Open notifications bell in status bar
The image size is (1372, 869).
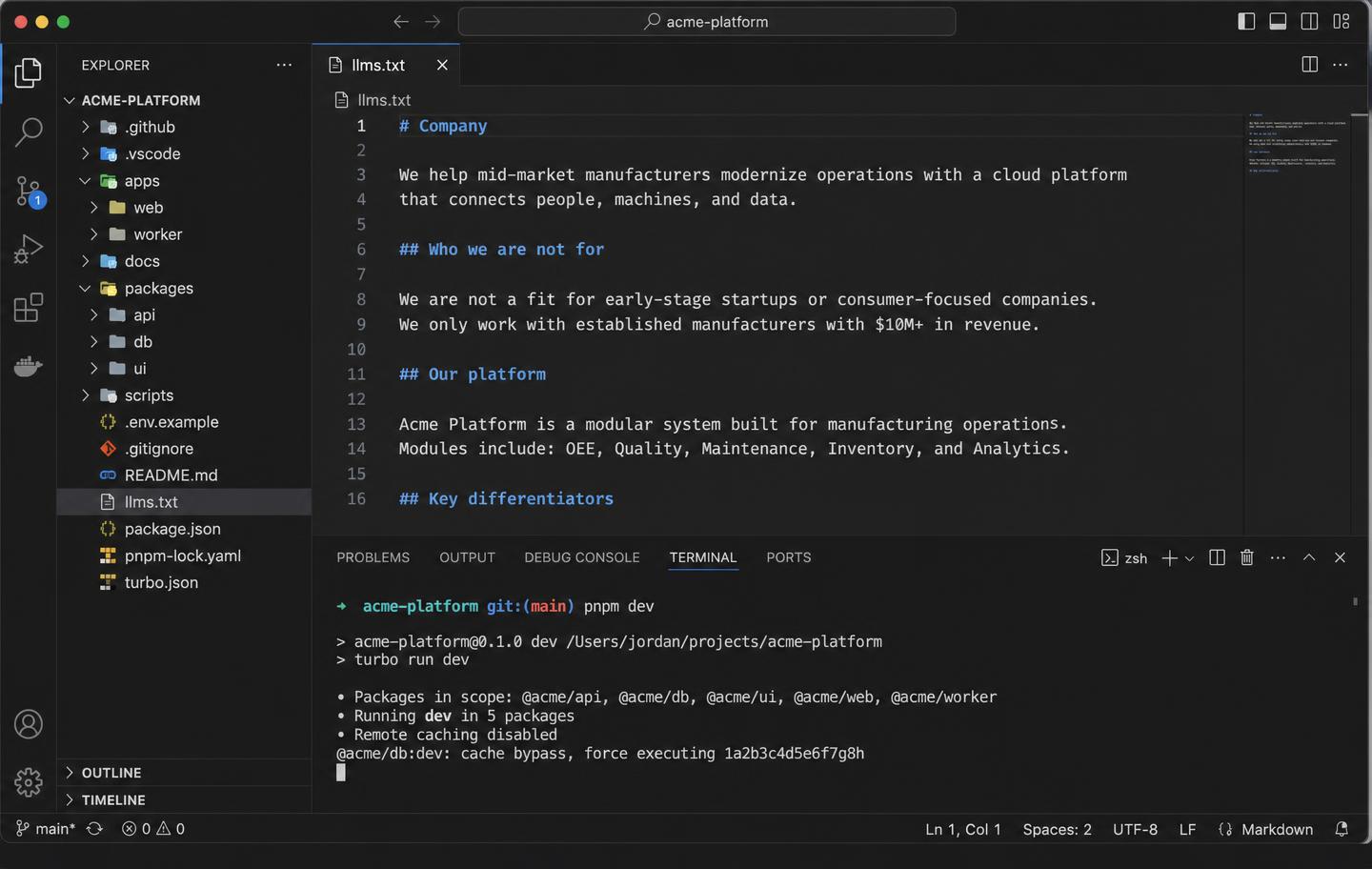(x=1342, y=829)
